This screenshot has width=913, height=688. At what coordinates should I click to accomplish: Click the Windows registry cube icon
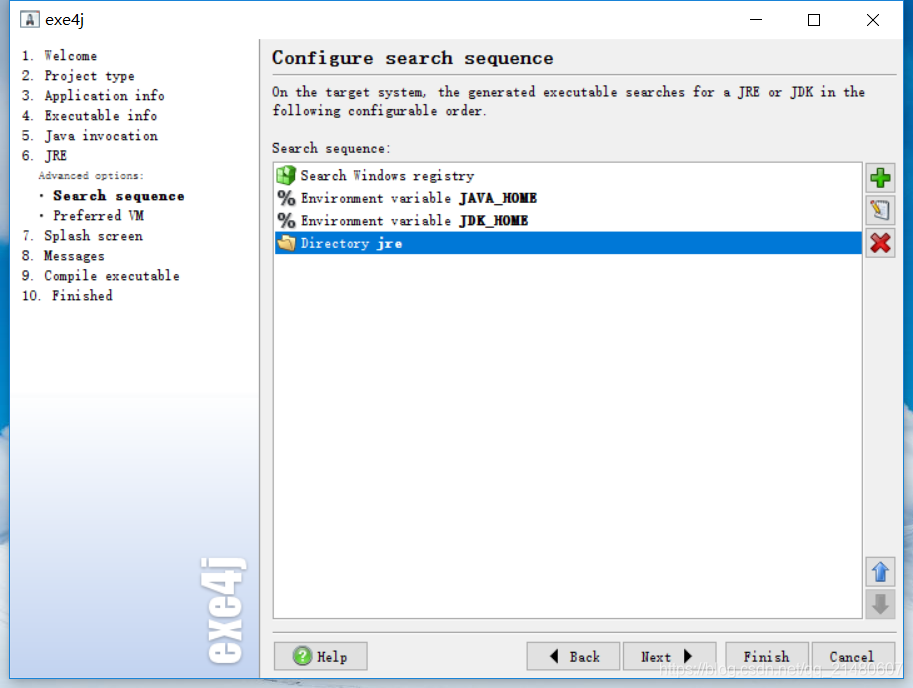coord(286,175)
